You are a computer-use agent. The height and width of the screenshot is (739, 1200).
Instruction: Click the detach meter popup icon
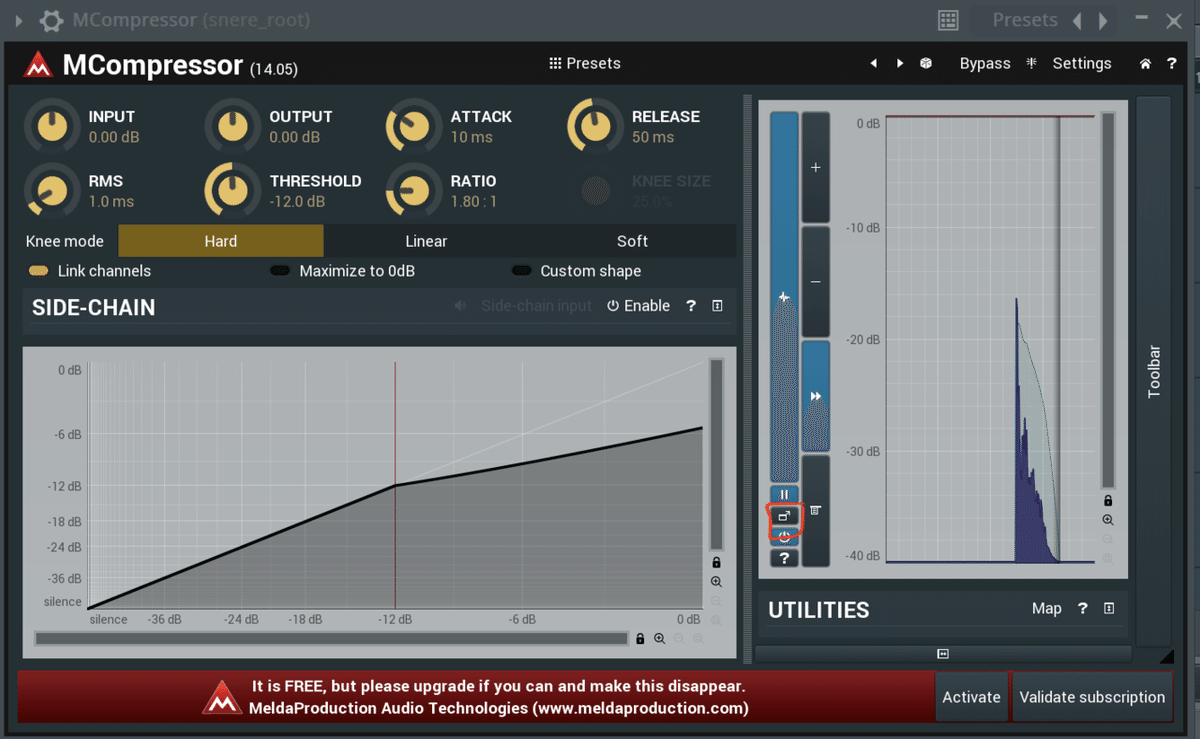point(784,516)
